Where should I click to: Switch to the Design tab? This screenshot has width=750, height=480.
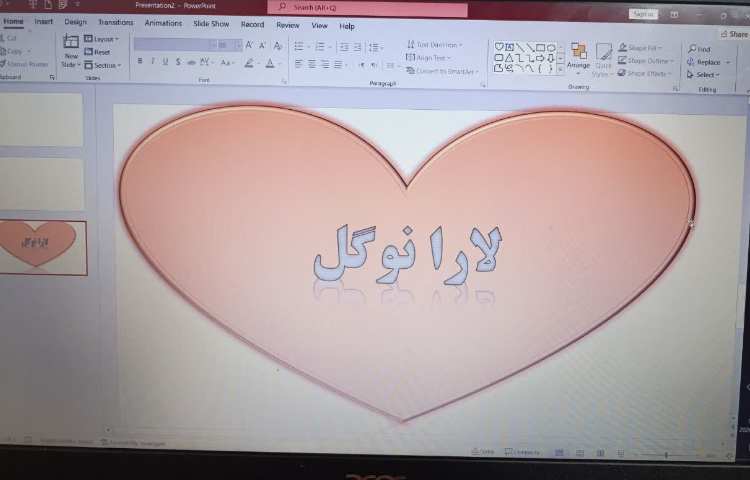click(x=76, y=22)
